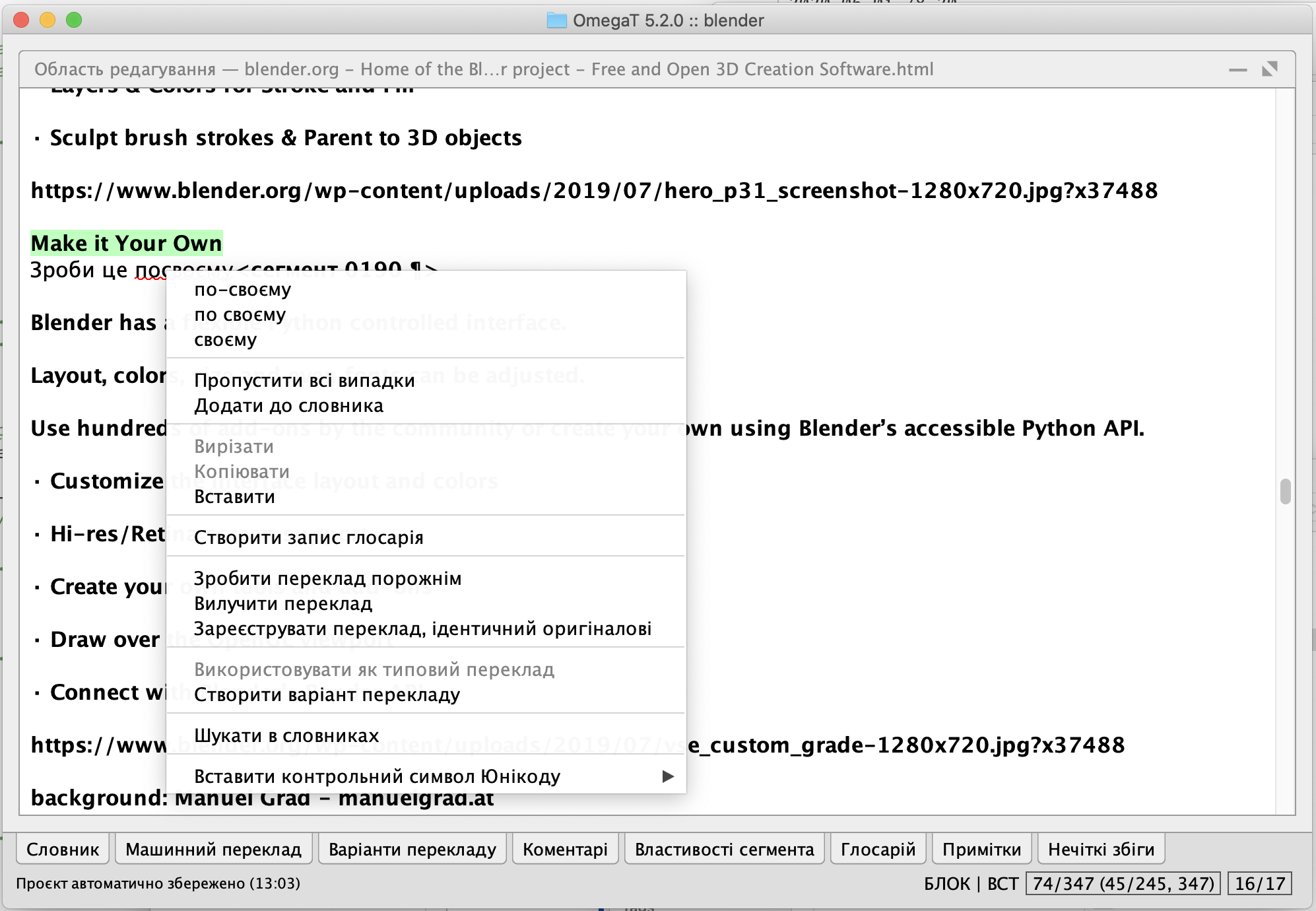Click 'Створити варіант перекладу'

pyautogui.click(x=426, y=695)
